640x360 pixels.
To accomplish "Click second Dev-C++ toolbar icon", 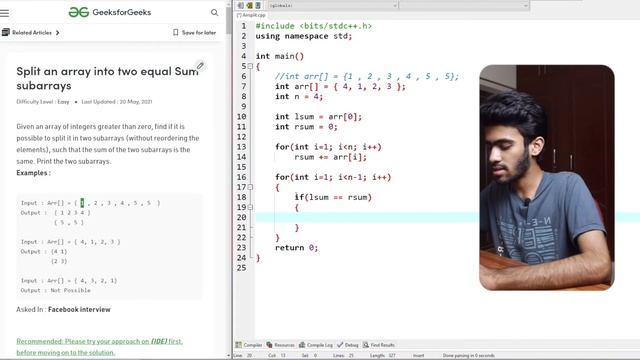I will click(x=249, y=5).
